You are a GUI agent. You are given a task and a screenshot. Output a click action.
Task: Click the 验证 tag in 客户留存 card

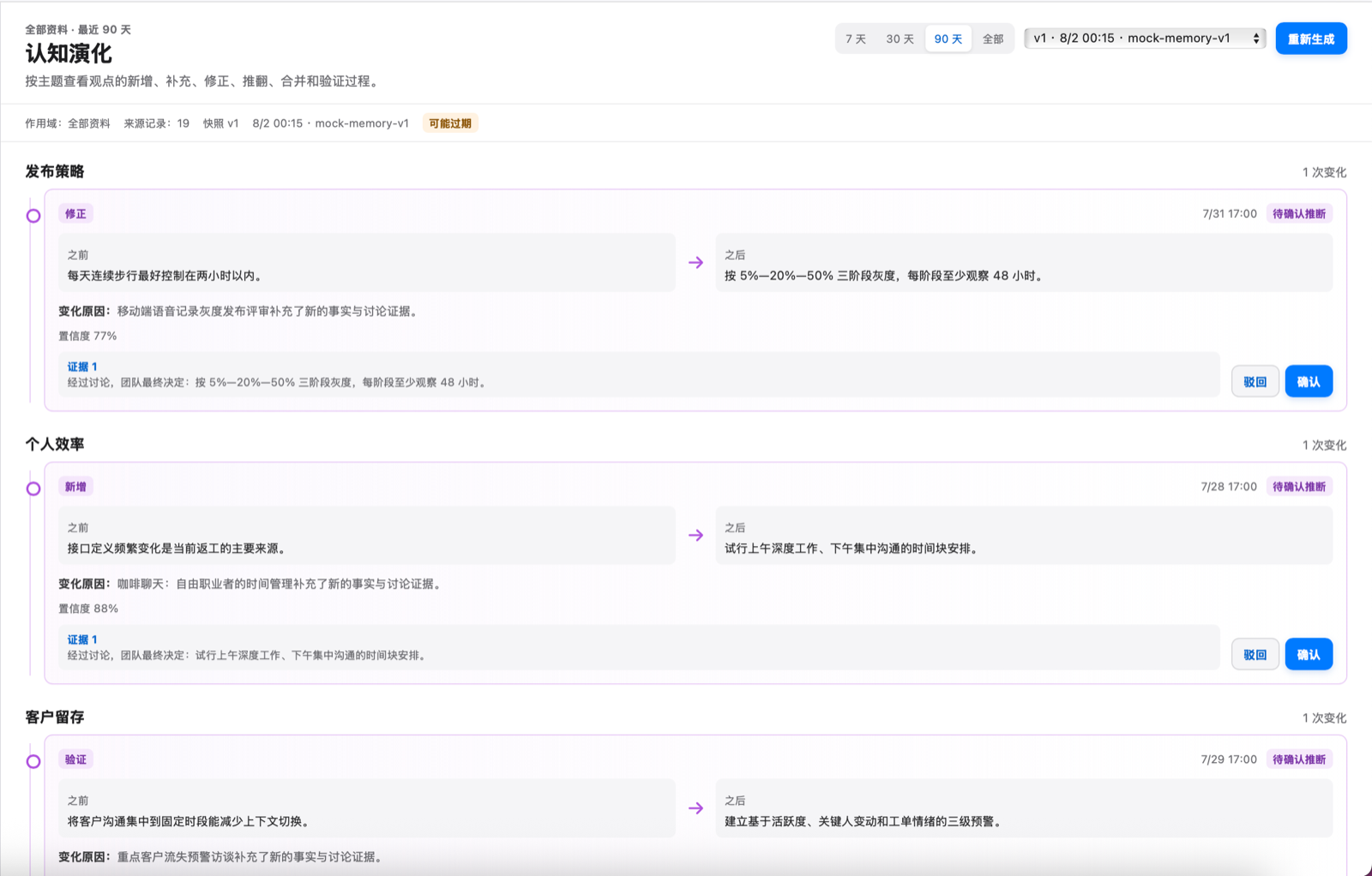(x=75, y=759)
